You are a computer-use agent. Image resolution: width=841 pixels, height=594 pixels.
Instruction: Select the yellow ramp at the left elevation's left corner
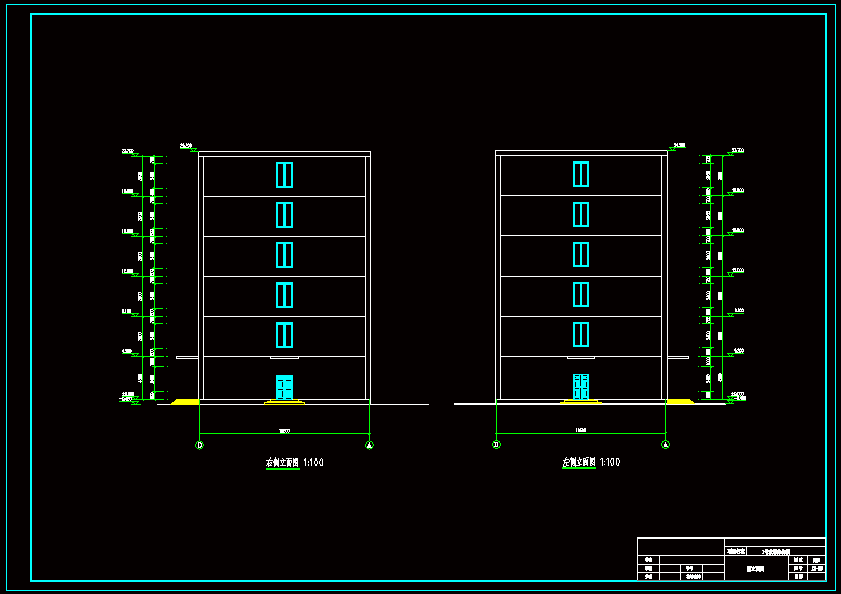(186, 401)
